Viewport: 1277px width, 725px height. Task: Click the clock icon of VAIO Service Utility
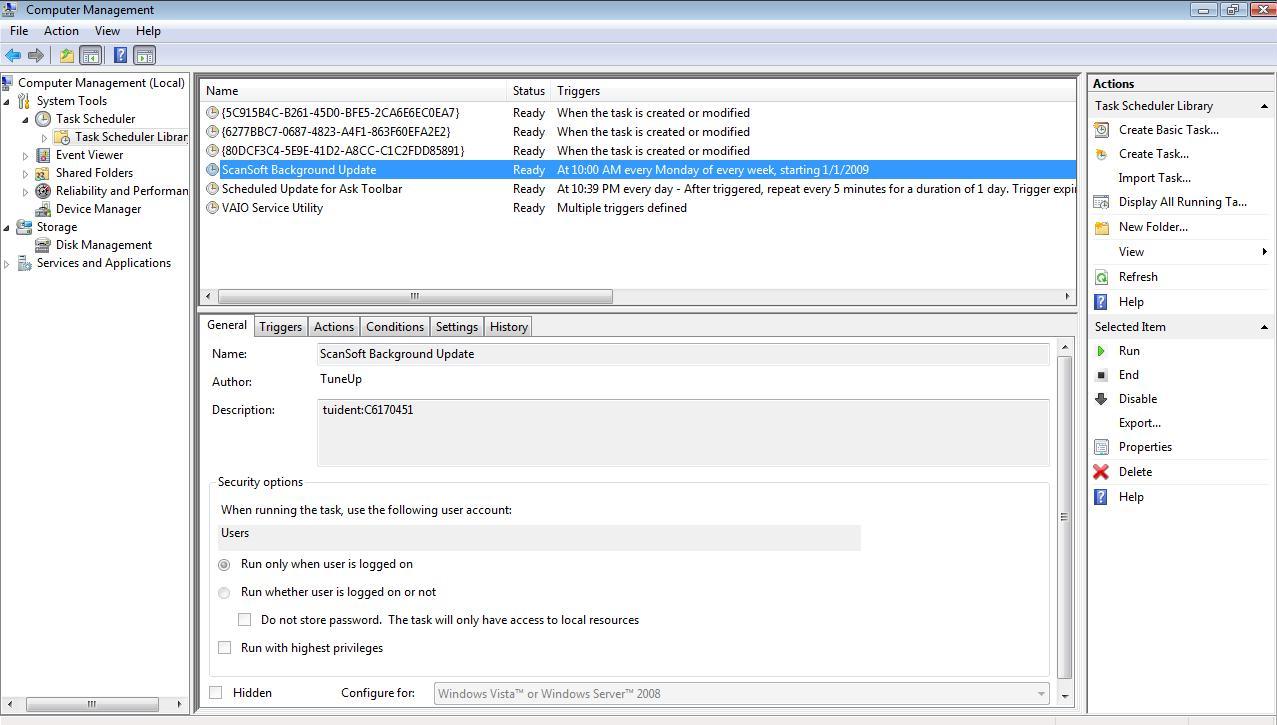click(212, 208)
